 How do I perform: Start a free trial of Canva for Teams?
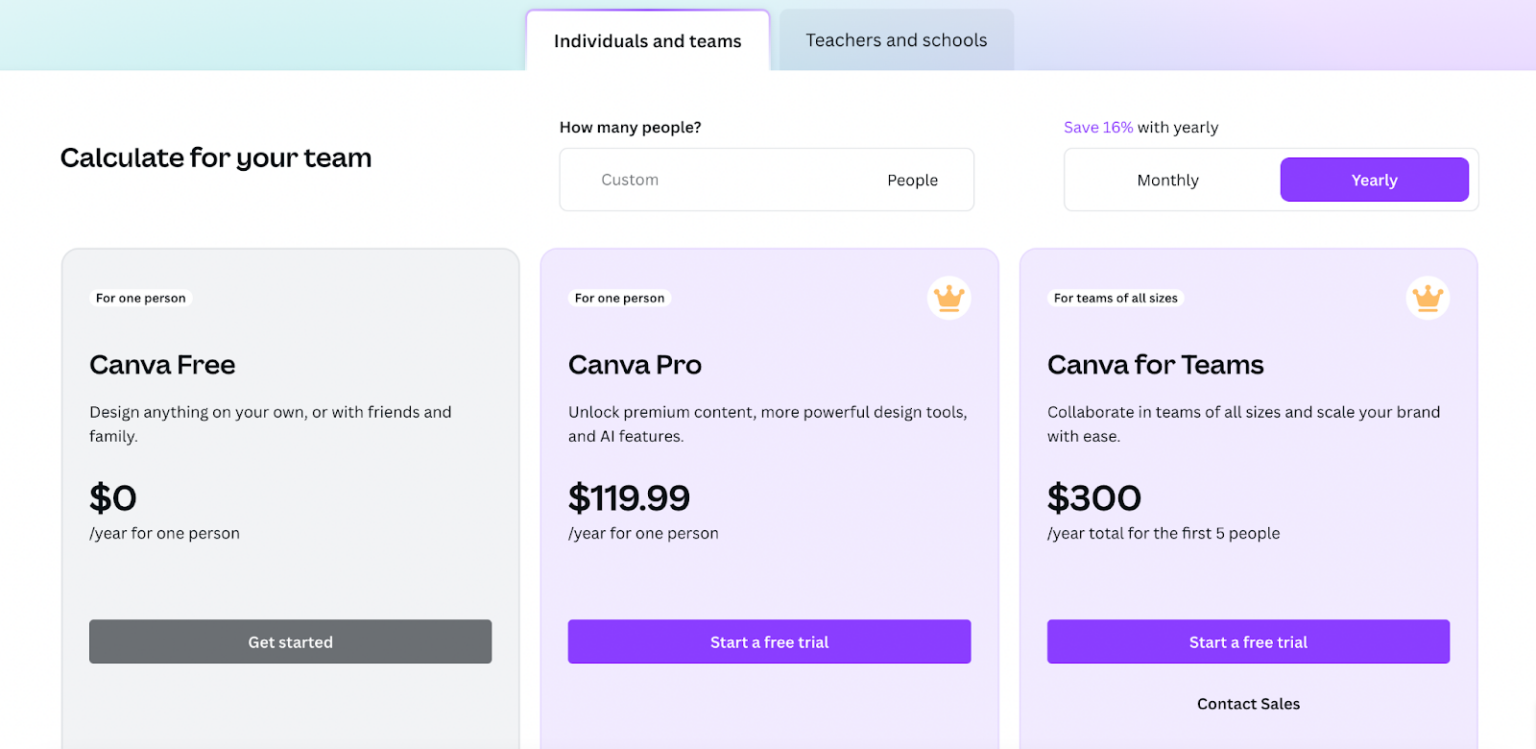[x=1248, y=642]
